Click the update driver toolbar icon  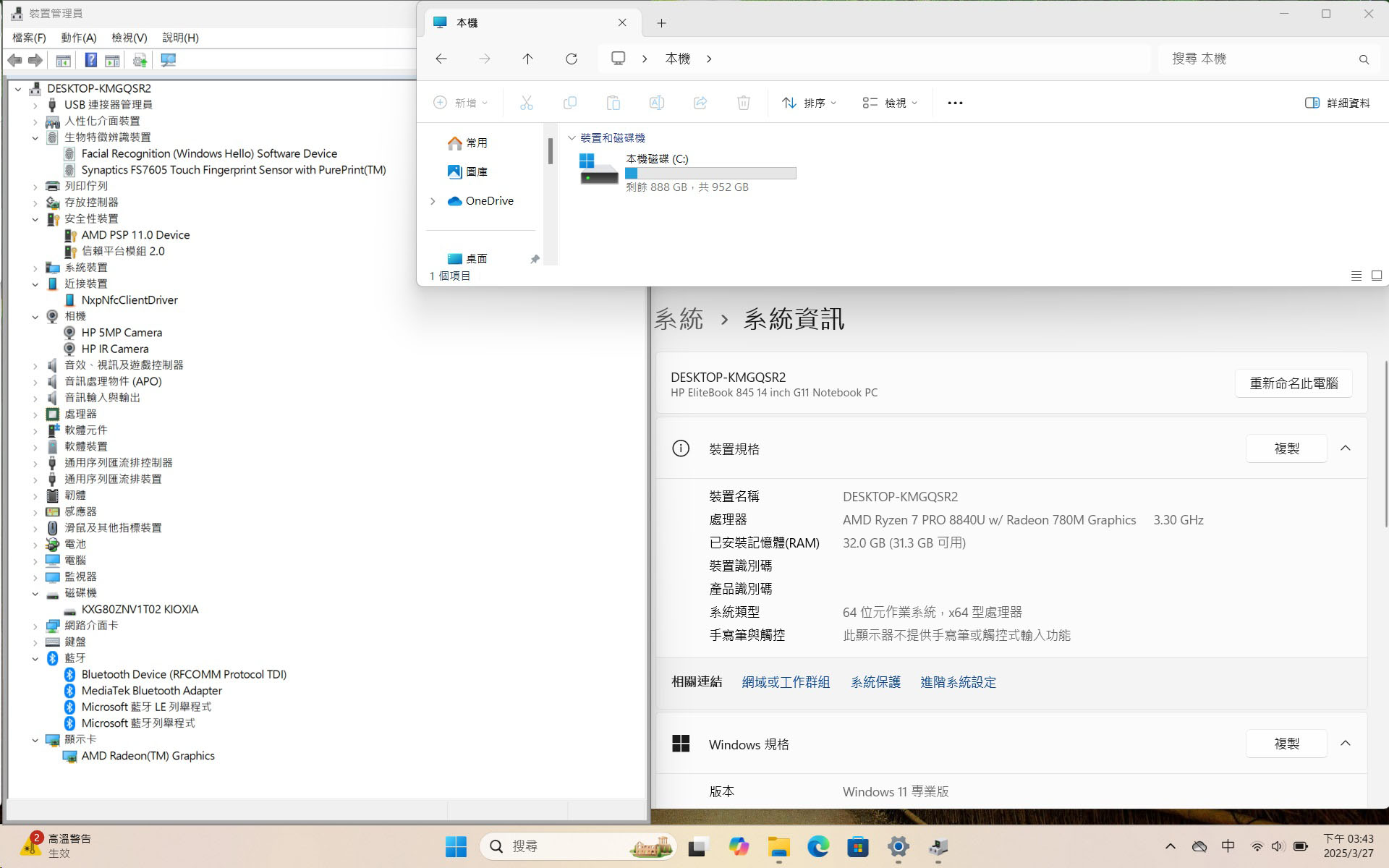click(140, 61)
